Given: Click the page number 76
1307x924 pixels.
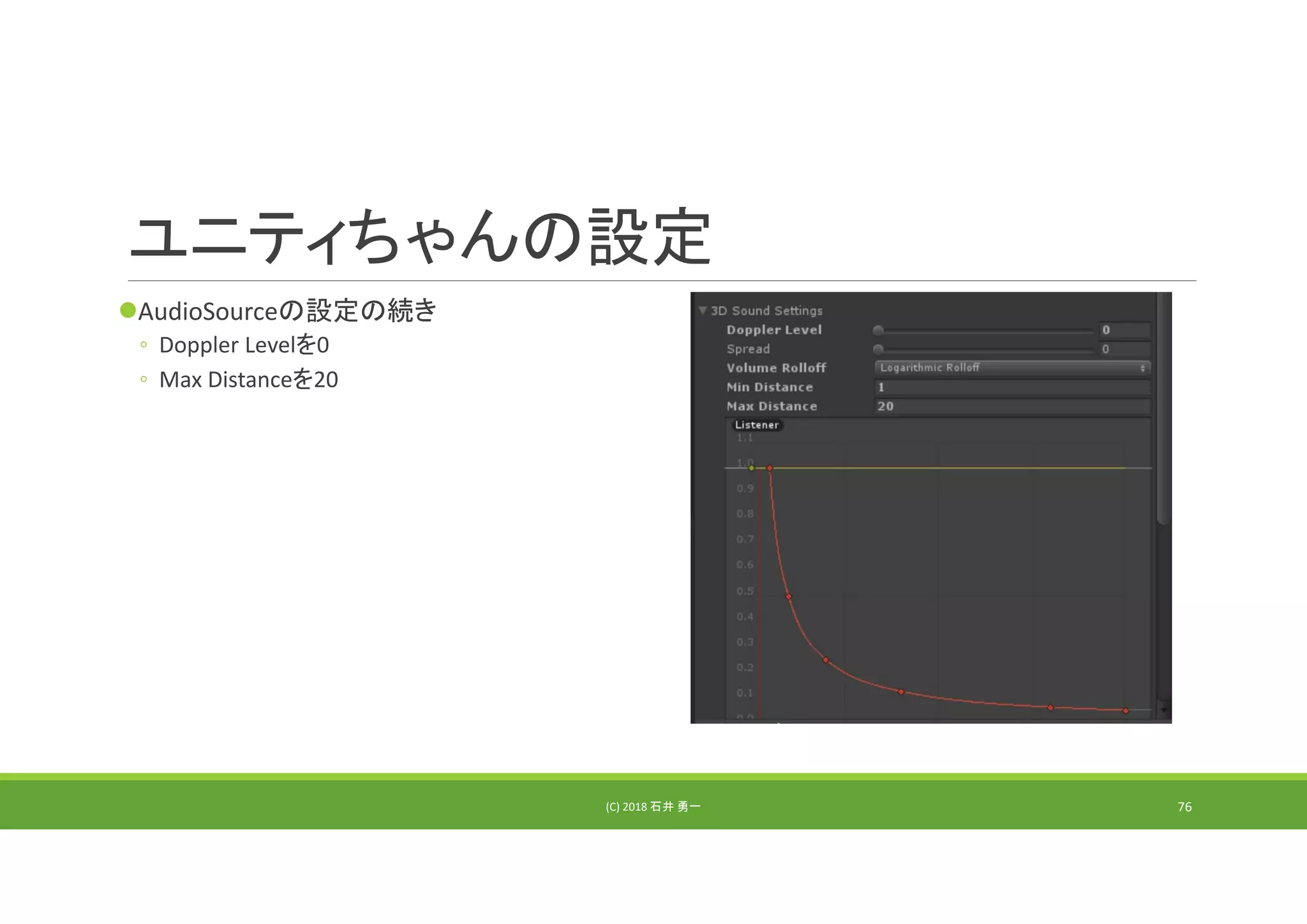Looking at the screenshot, I should pyautogui.click(x=1184, y=807).
